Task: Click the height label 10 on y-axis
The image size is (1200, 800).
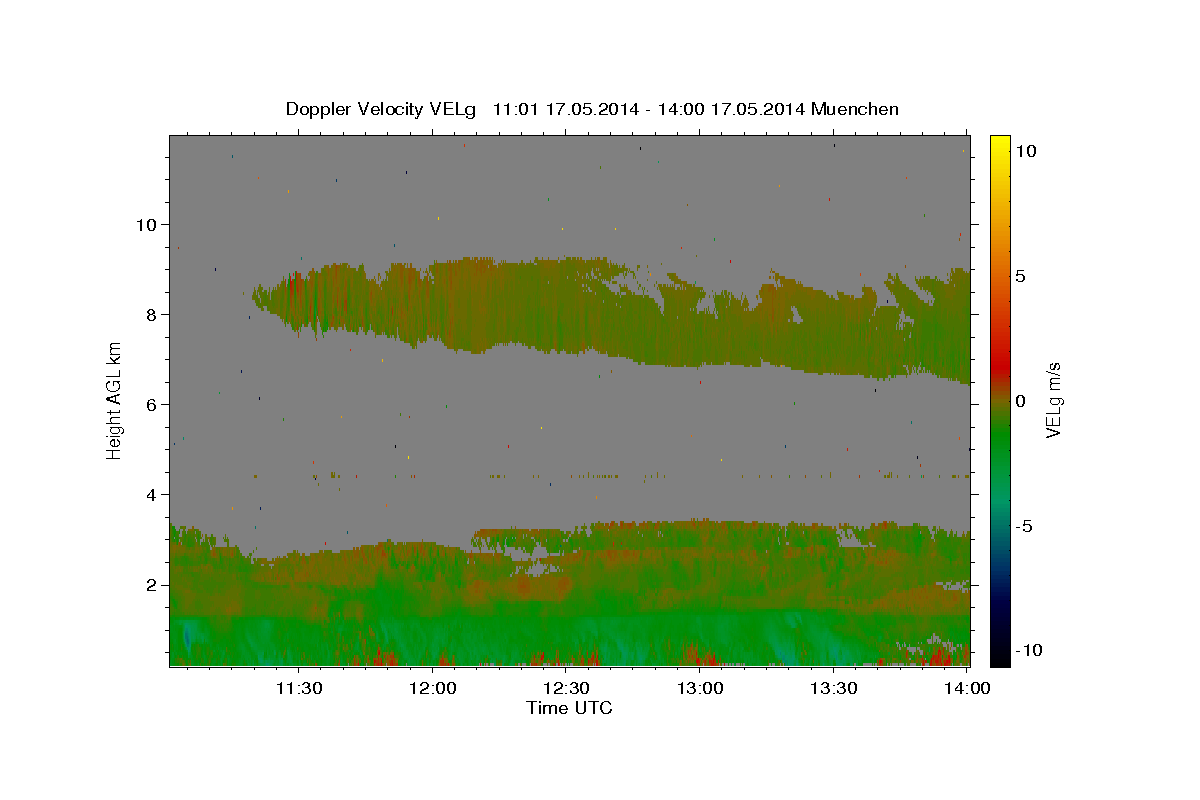Action: click(146, 224)
